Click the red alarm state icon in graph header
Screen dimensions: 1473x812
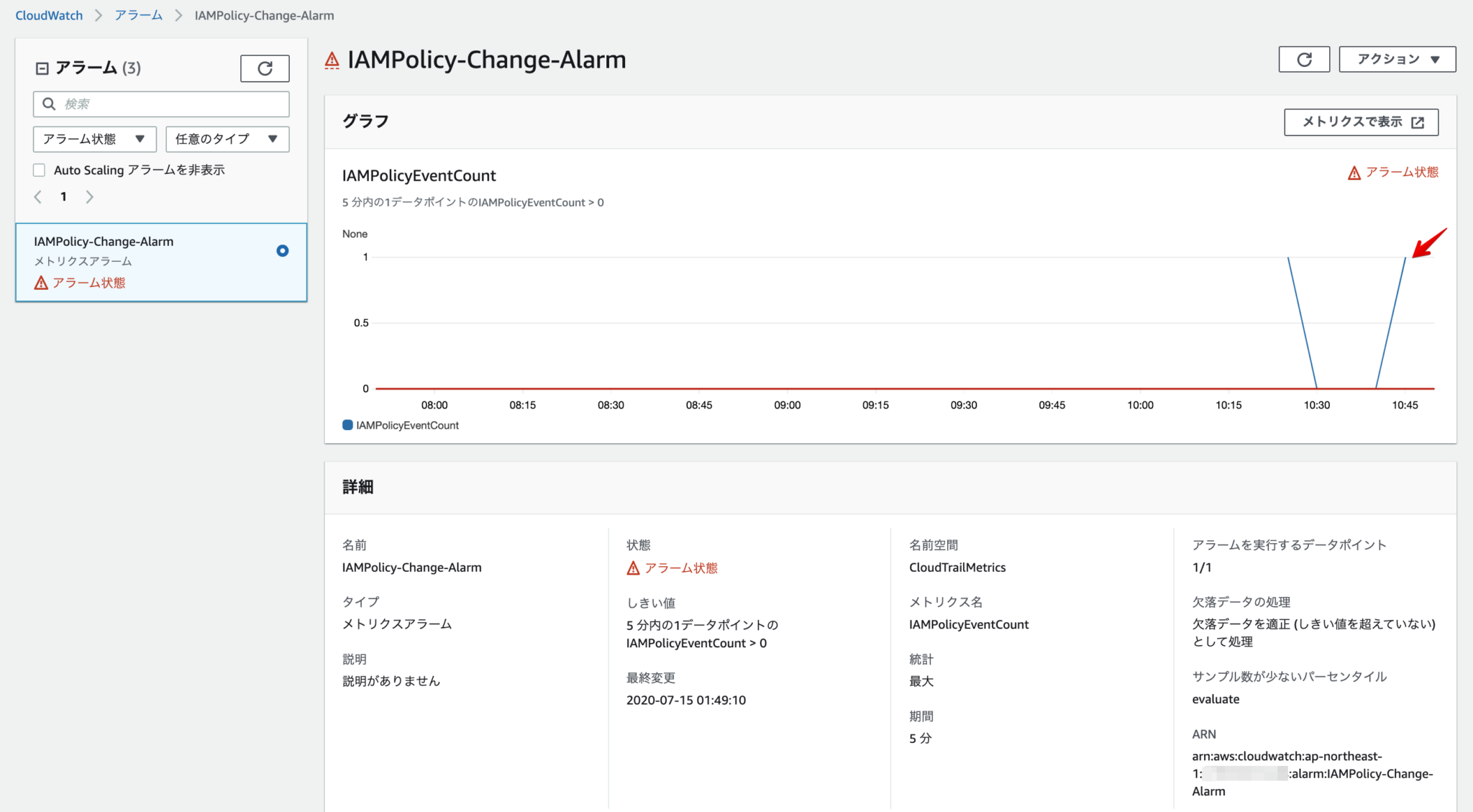(1355, 172)
